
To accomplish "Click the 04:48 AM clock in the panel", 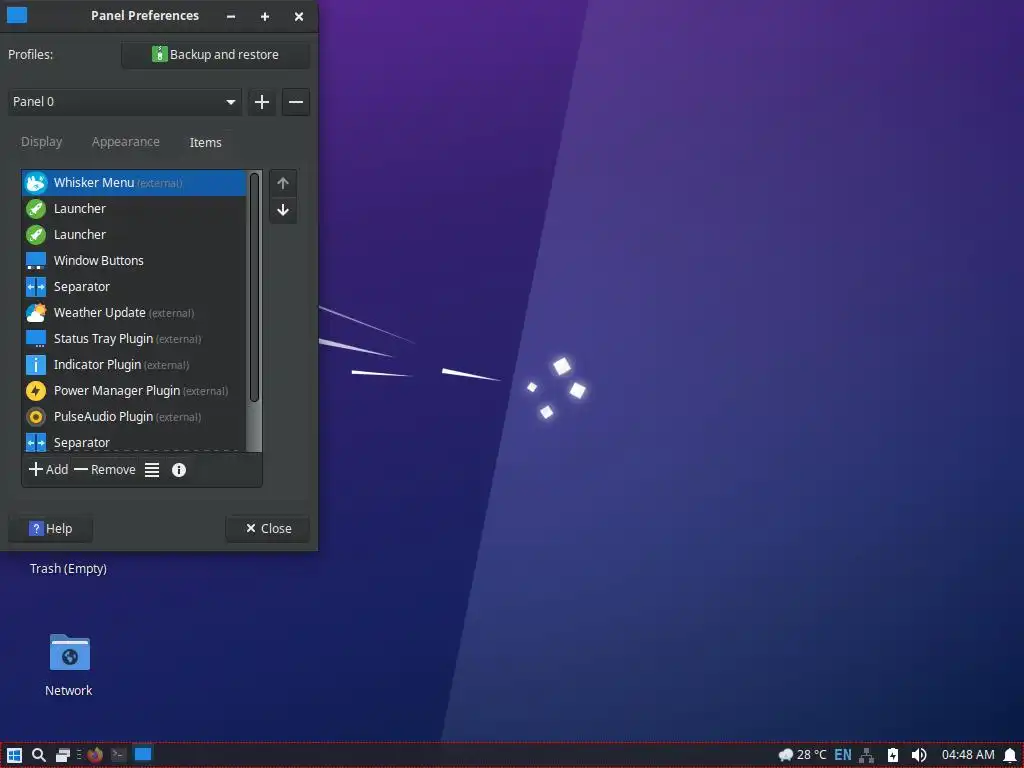I will tap(968, 756).
